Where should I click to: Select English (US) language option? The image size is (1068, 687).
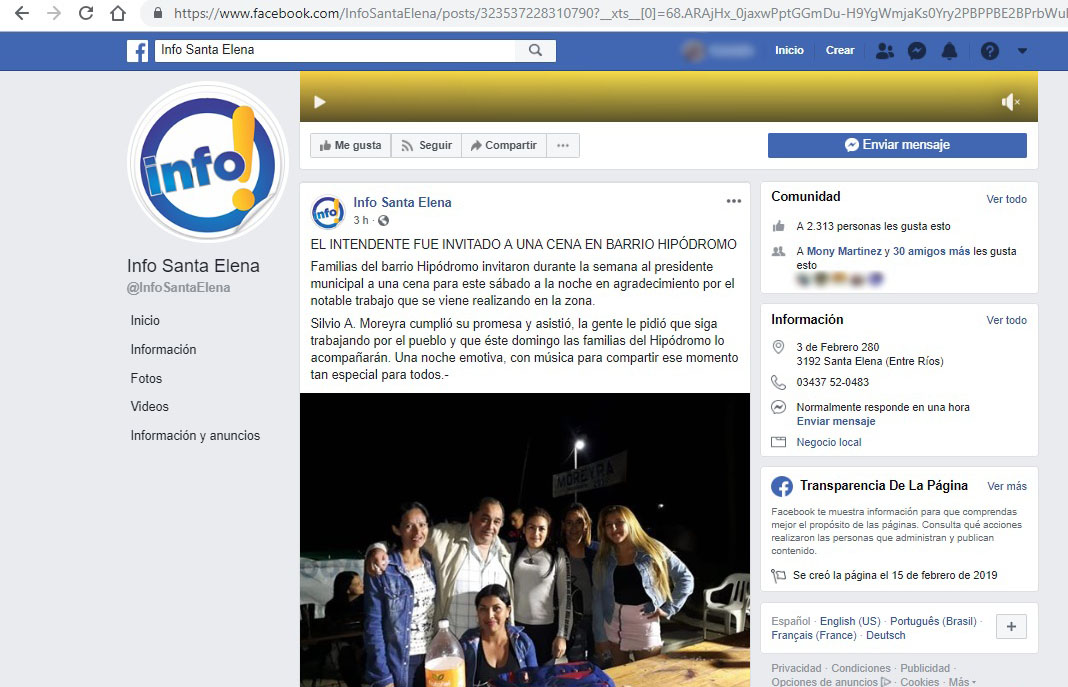point(849,620)
